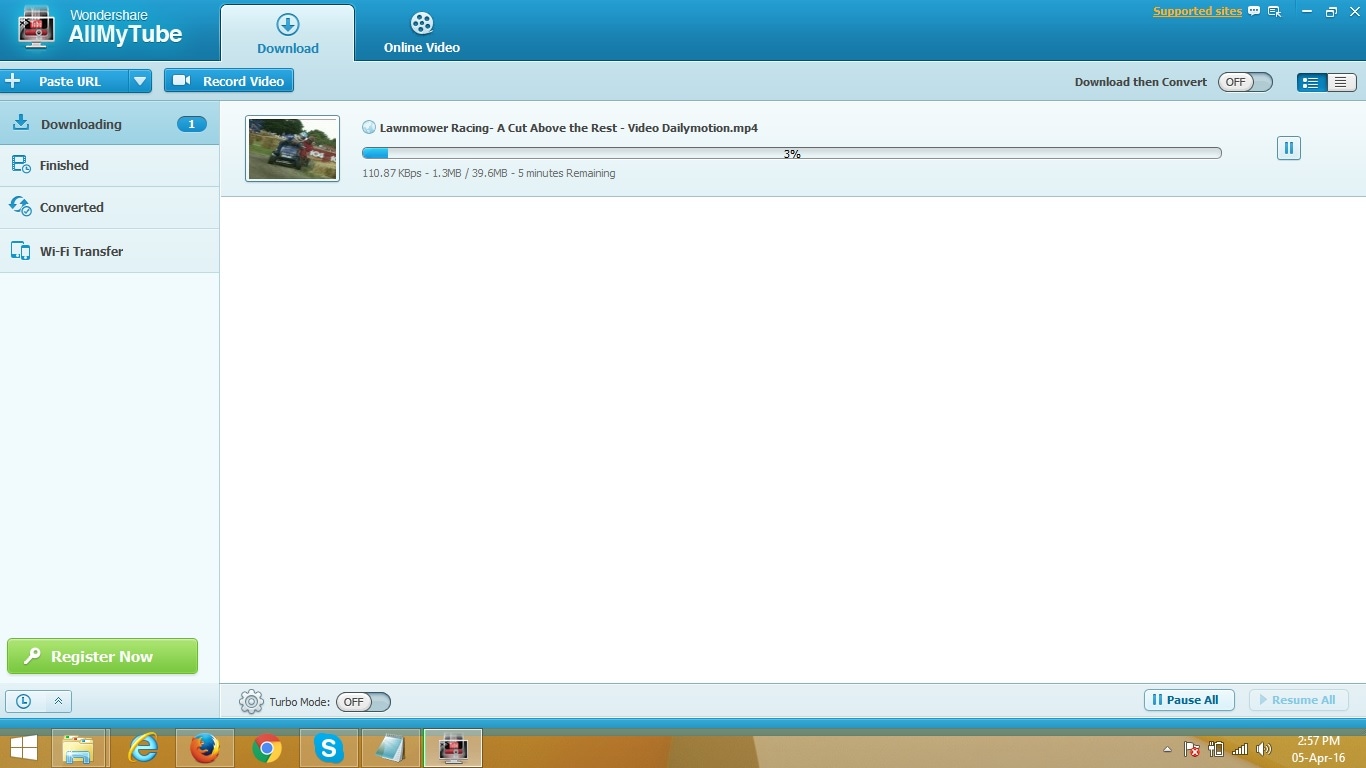Click the Pause All button
The image size is (1366, 768).
pyautogui.click(x=1189, y=700)
